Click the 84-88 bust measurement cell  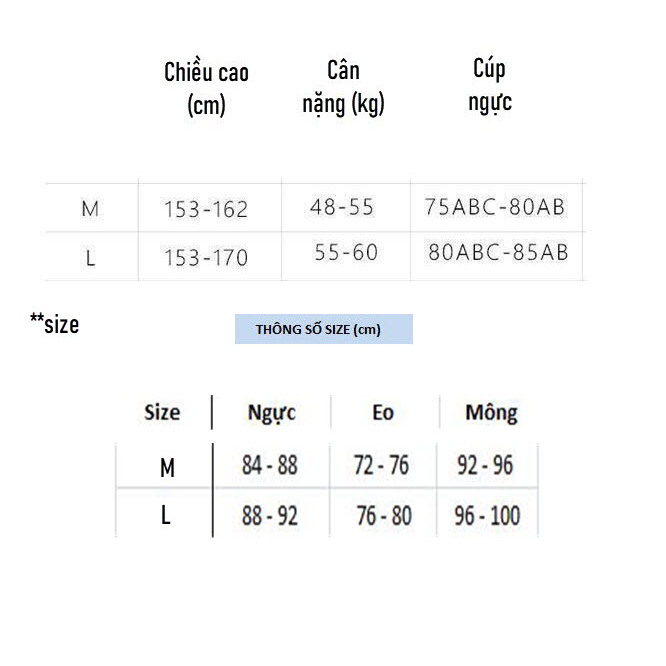pos(269,465)
